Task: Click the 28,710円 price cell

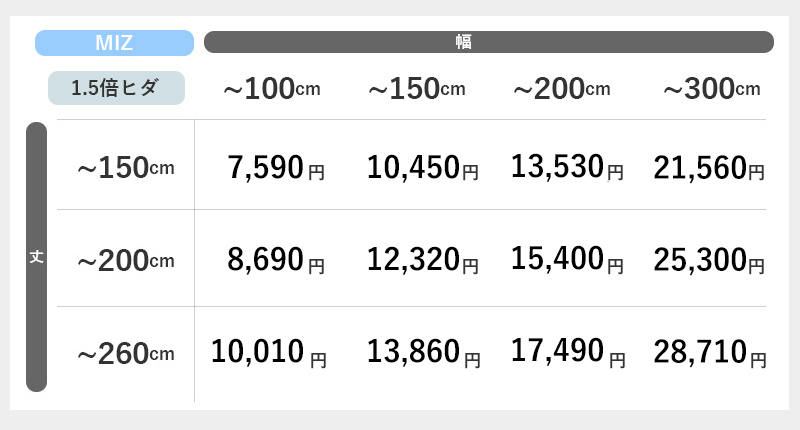Action: tap(710, 352)
